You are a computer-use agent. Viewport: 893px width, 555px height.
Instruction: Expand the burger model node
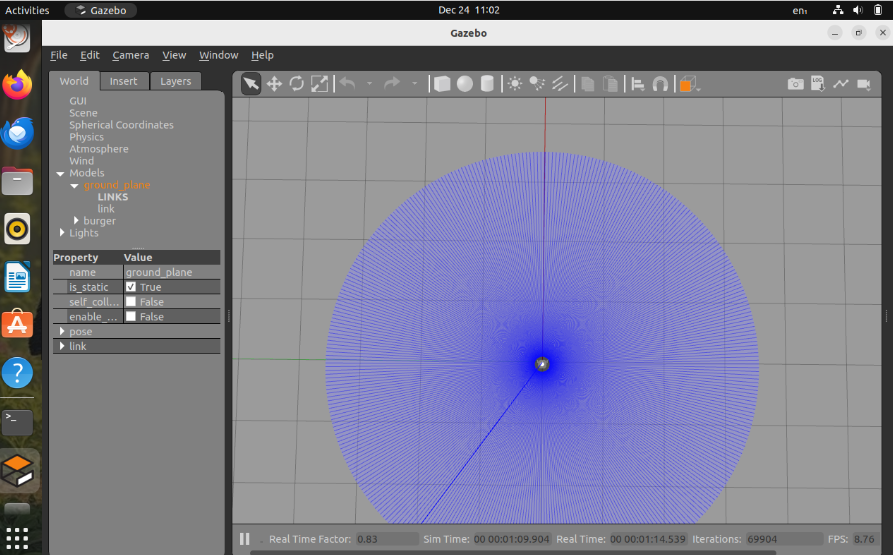click(x=76, y=220)
